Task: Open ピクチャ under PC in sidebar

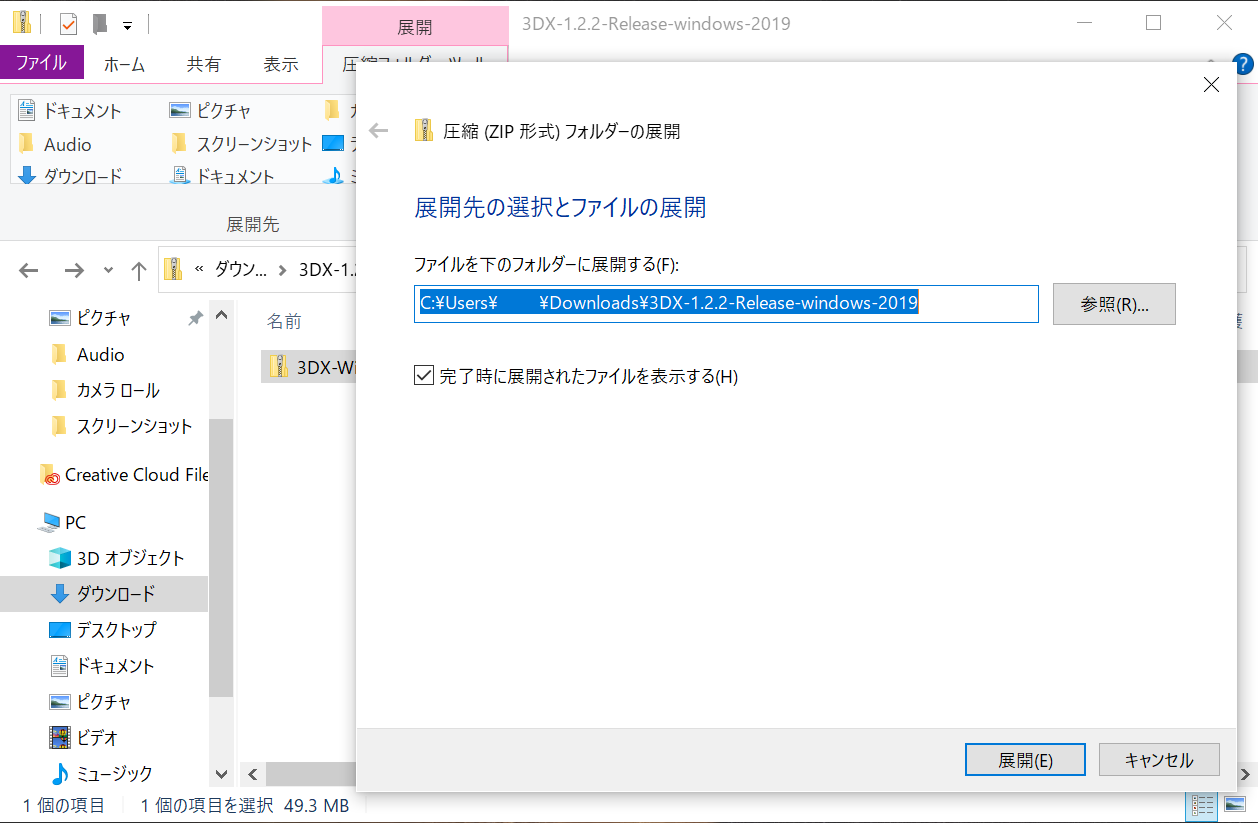Action: pos(90,702)
